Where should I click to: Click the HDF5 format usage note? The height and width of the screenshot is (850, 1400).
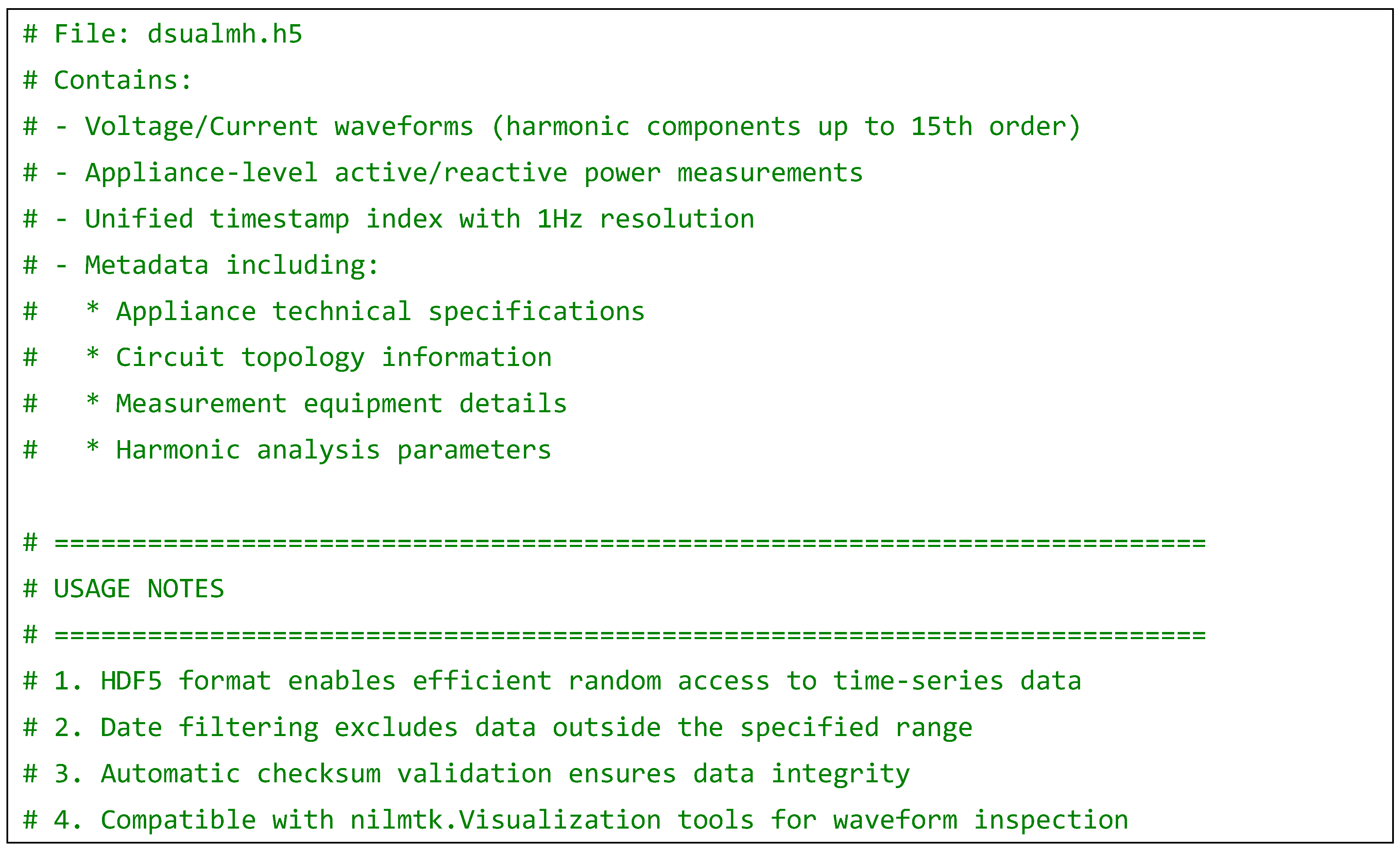point(590,681)
